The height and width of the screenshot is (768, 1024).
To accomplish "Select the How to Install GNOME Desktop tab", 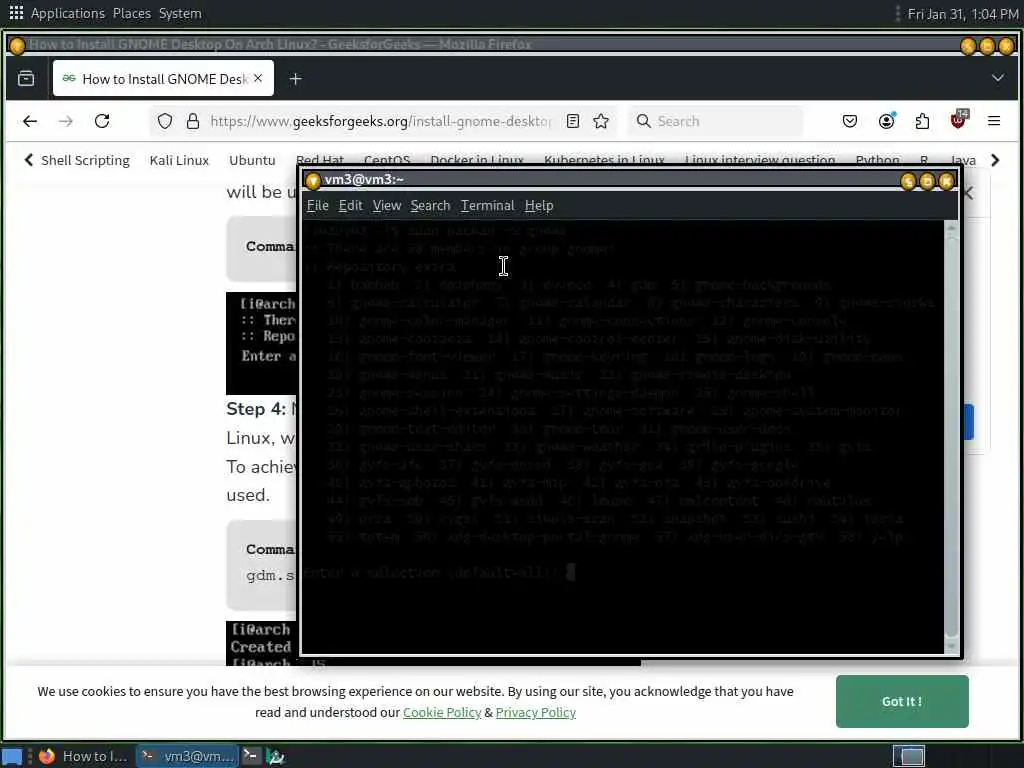I will [163, 78].
